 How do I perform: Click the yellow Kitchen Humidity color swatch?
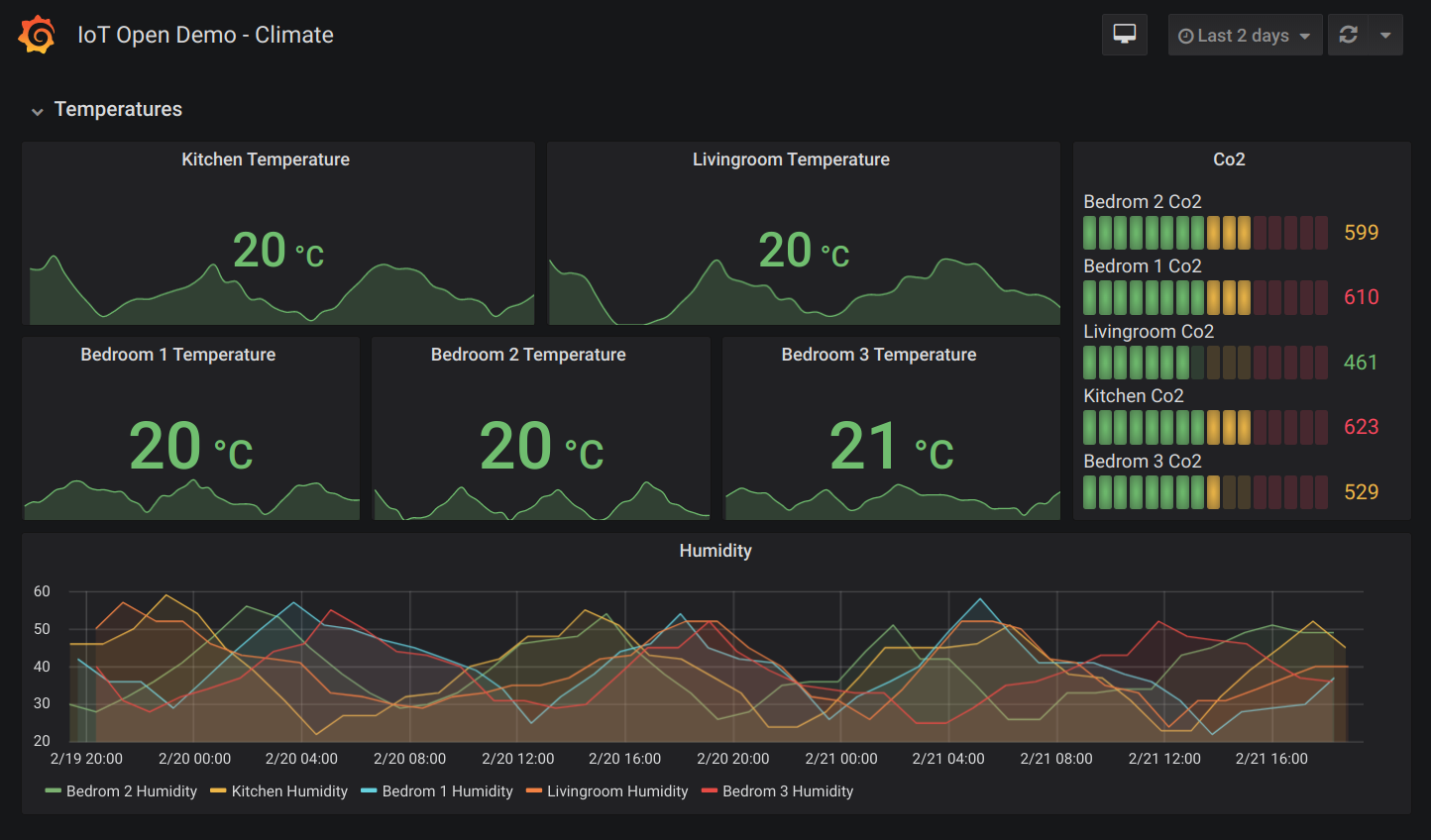(x=218, y=790)
